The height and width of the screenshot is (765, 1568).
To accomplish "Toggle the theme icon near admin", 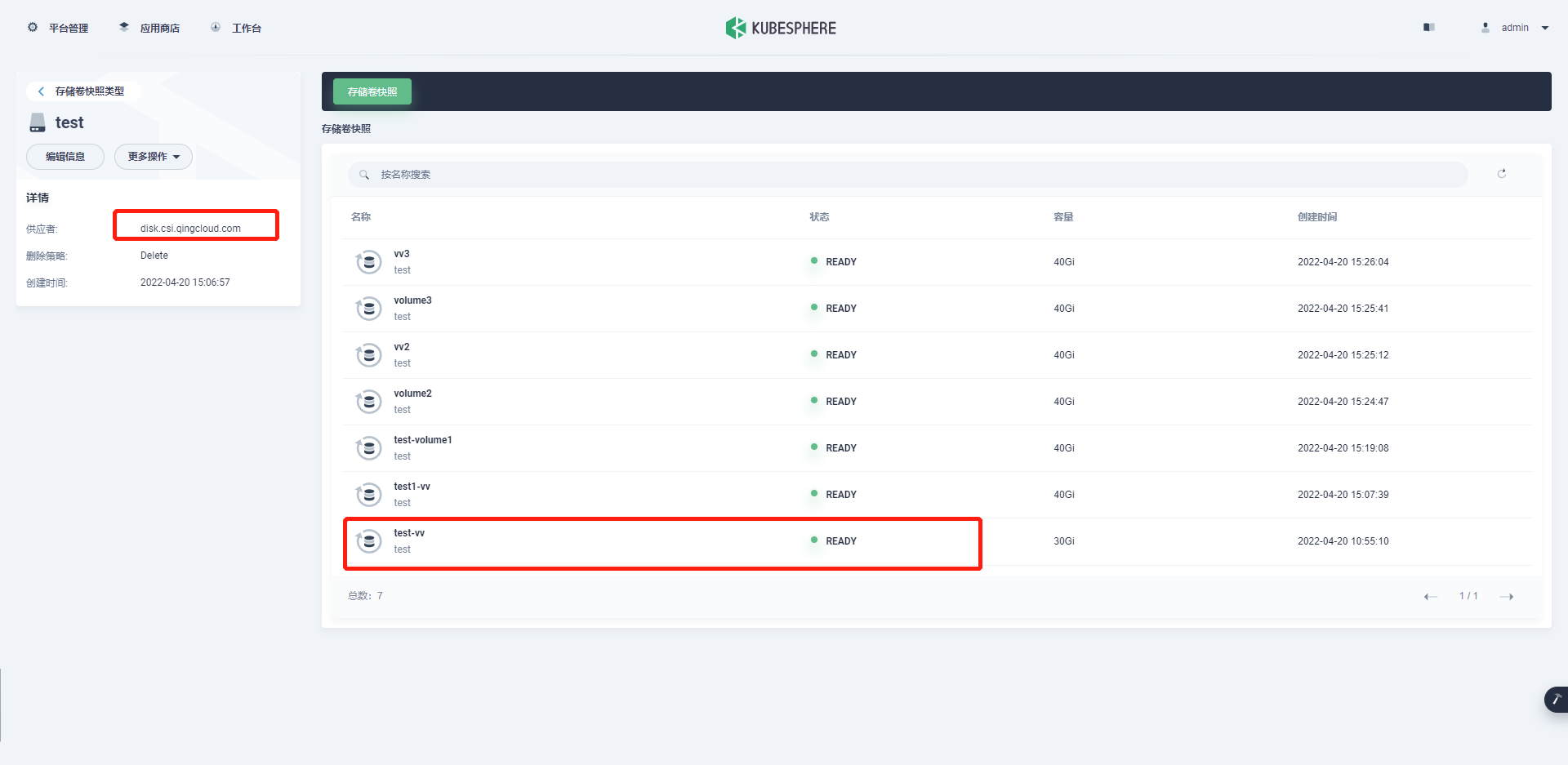I will tap(1428, 27).
